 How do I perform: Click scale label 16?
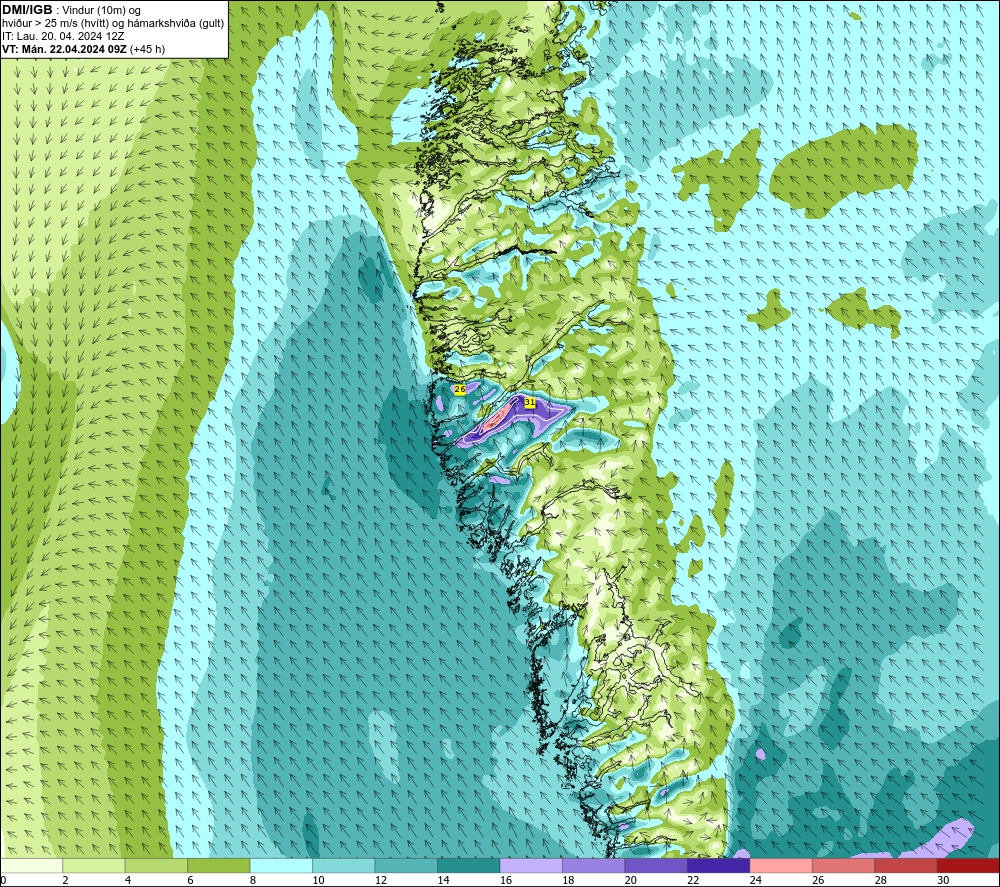pos(506,880)
